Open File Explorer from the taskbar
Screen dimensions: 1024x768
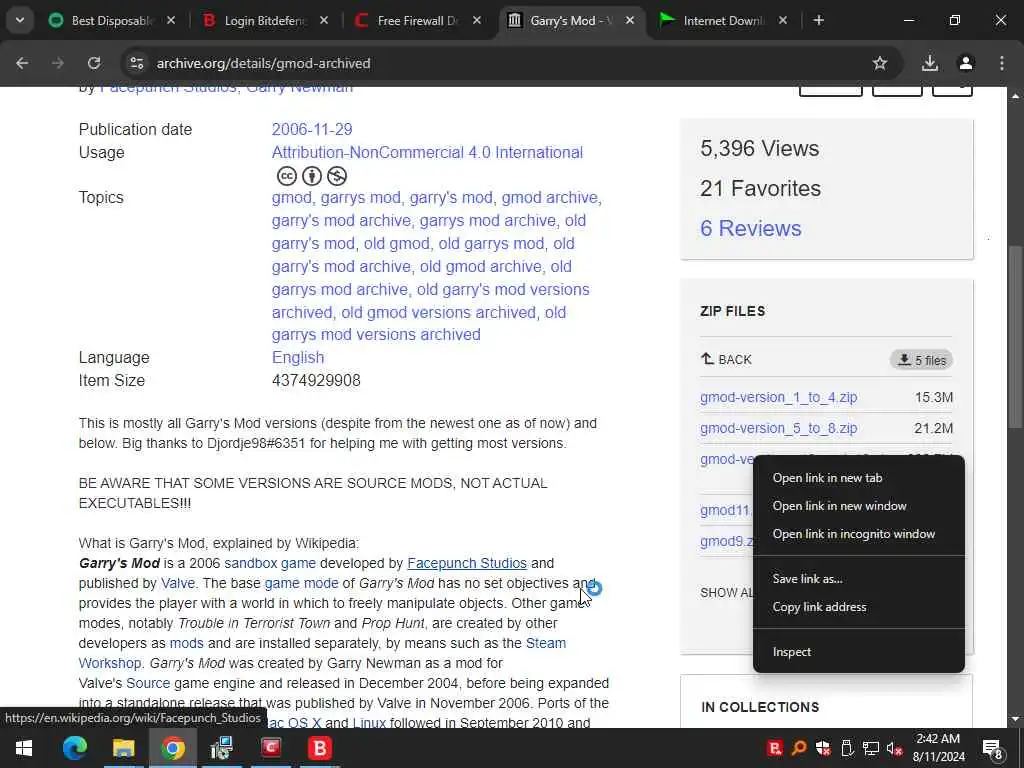[x=123, y=748]
